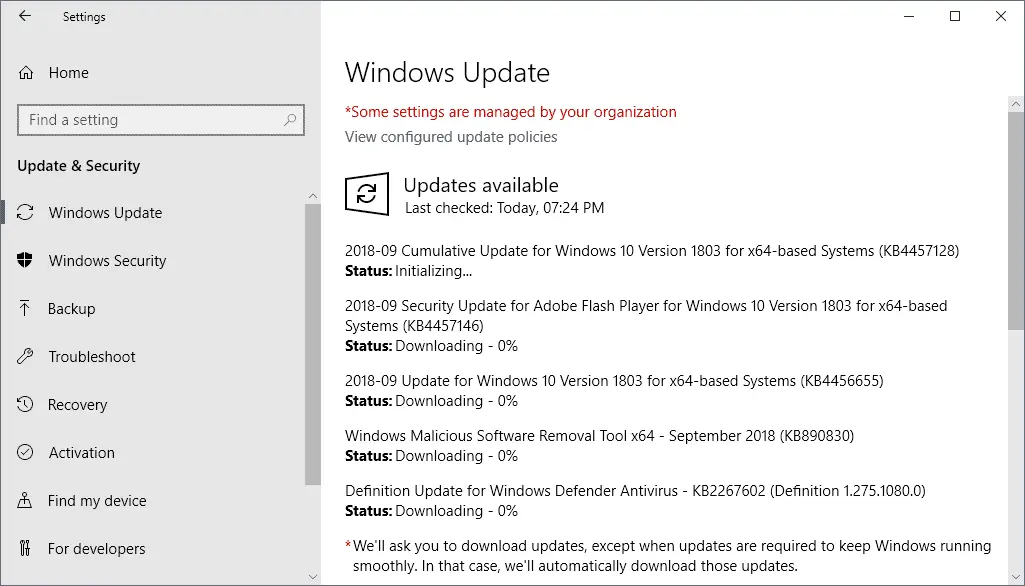Click the For developers tools icon
This screenshot has width=1025, height=586.
[x=25, y=548]
